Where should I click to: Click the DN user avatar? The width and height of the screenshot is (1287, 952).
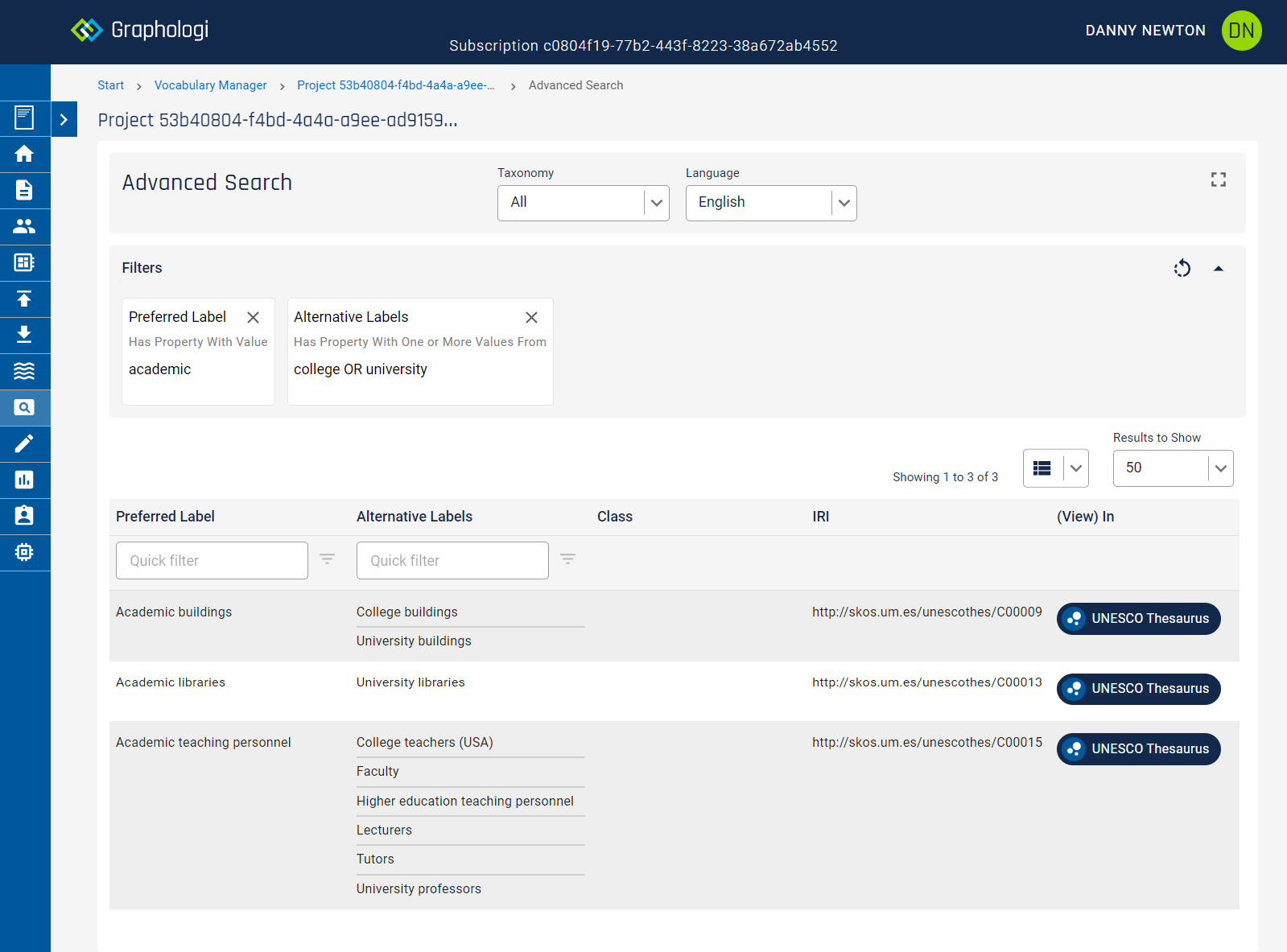click(x=1241, y=31)
